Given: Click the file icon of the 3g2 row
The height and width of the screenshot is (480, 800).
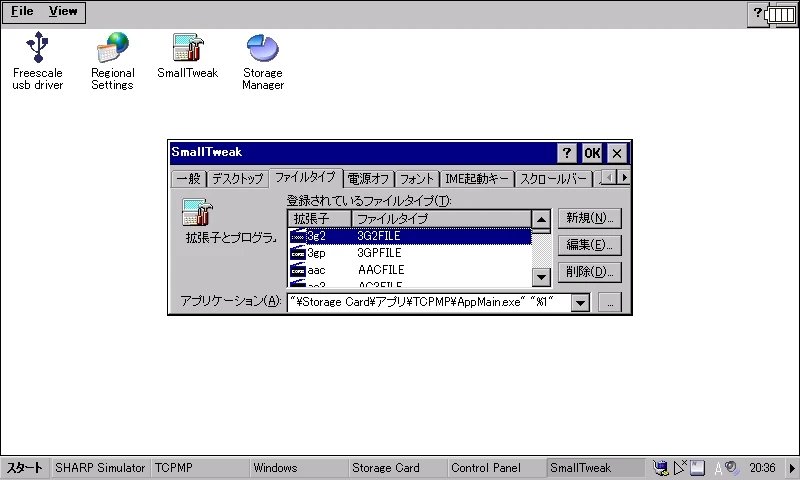Looking at the screenshot, I should tap(297, 236).
